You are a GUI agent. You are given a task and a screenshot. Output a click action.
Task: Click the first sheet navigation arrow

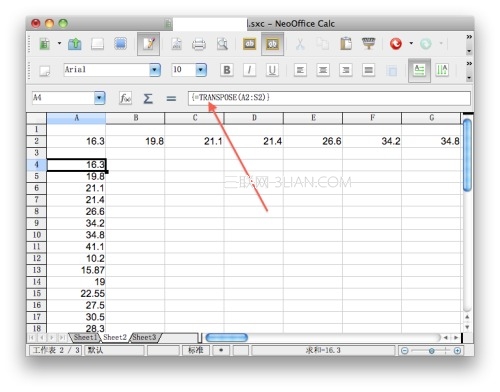[x=32, y=338]
